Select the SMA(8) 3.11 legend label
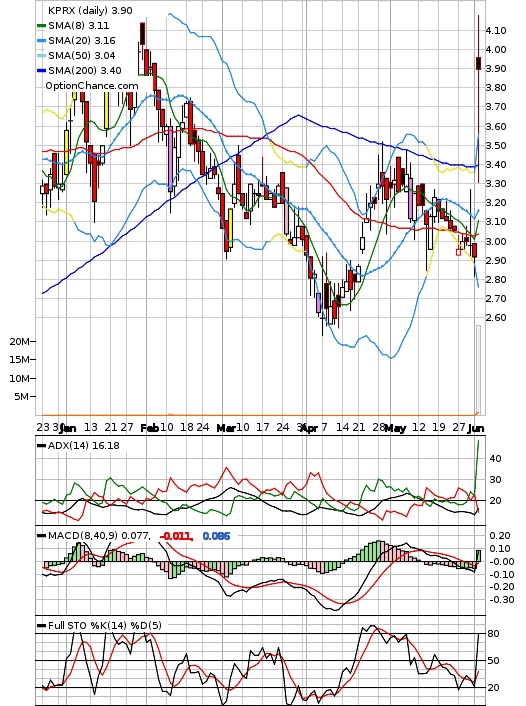The image size is (526, 706). (x=79, y=26)
